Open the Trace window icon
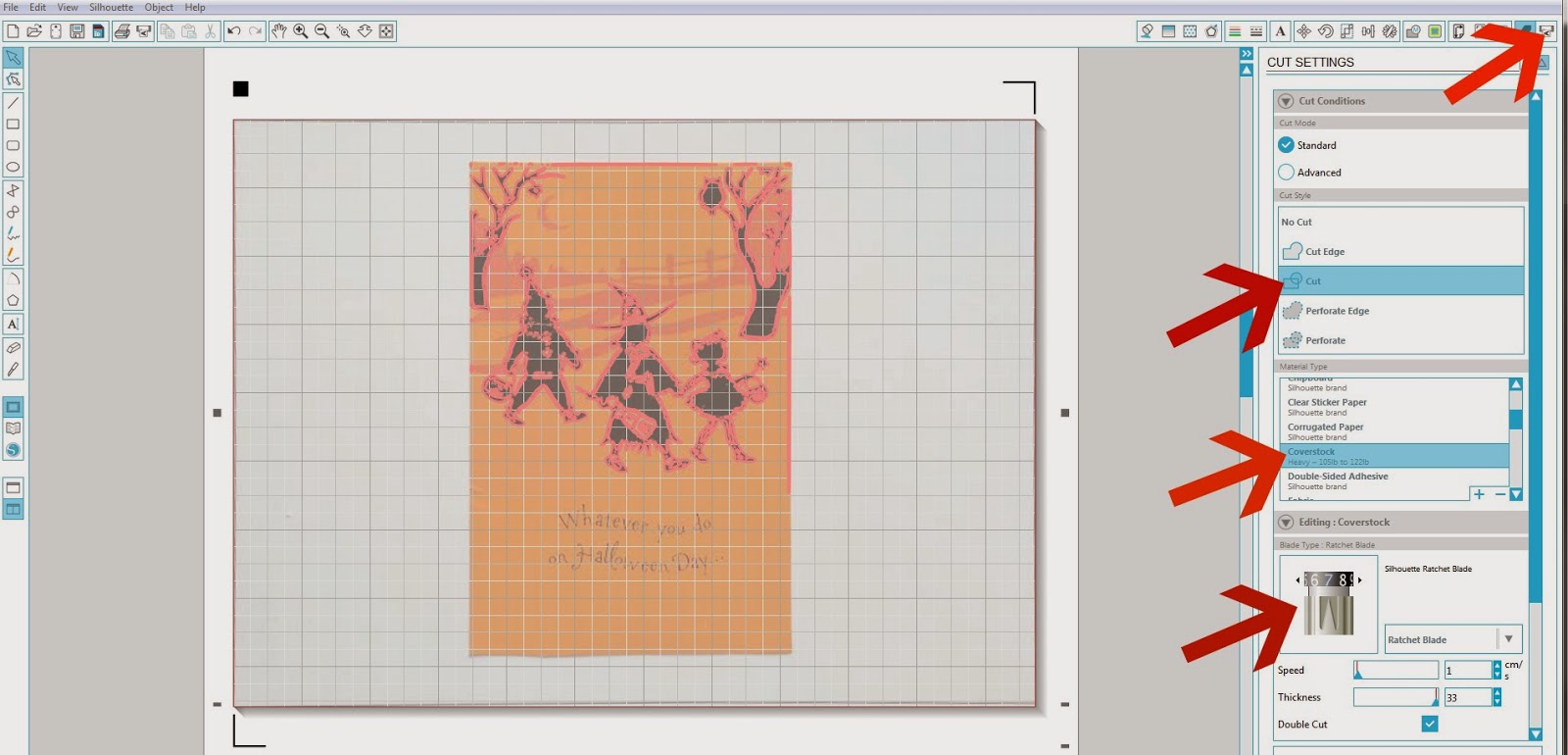This screenshot has width=1568, height=755. [1436, 31]
